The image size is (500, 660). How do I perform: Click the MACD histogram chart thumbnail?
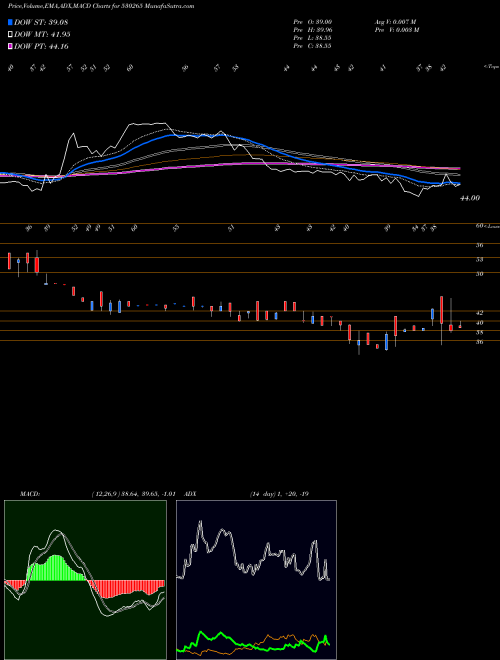coord(85,580)
